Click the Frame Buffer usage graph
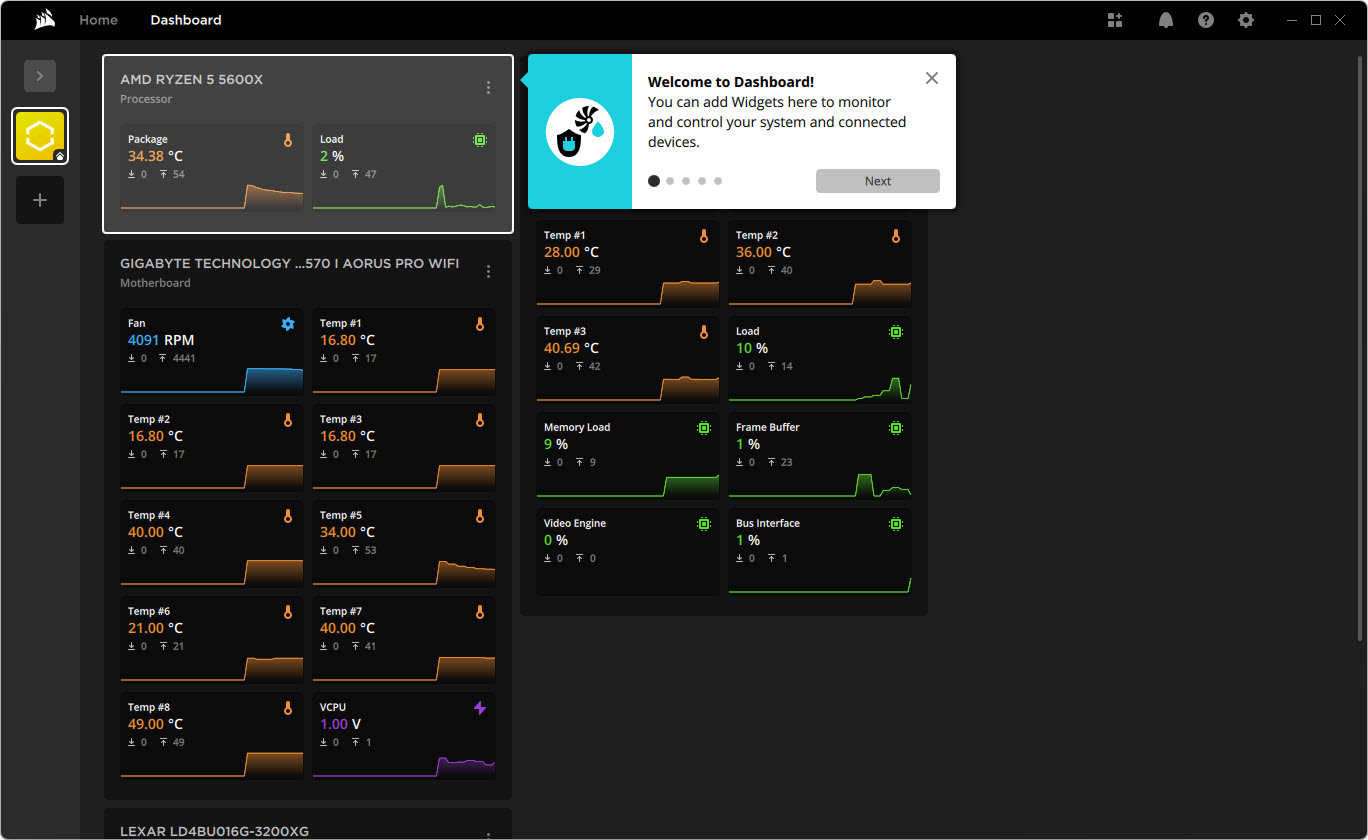1368x840 pixels. pos(820,485)
